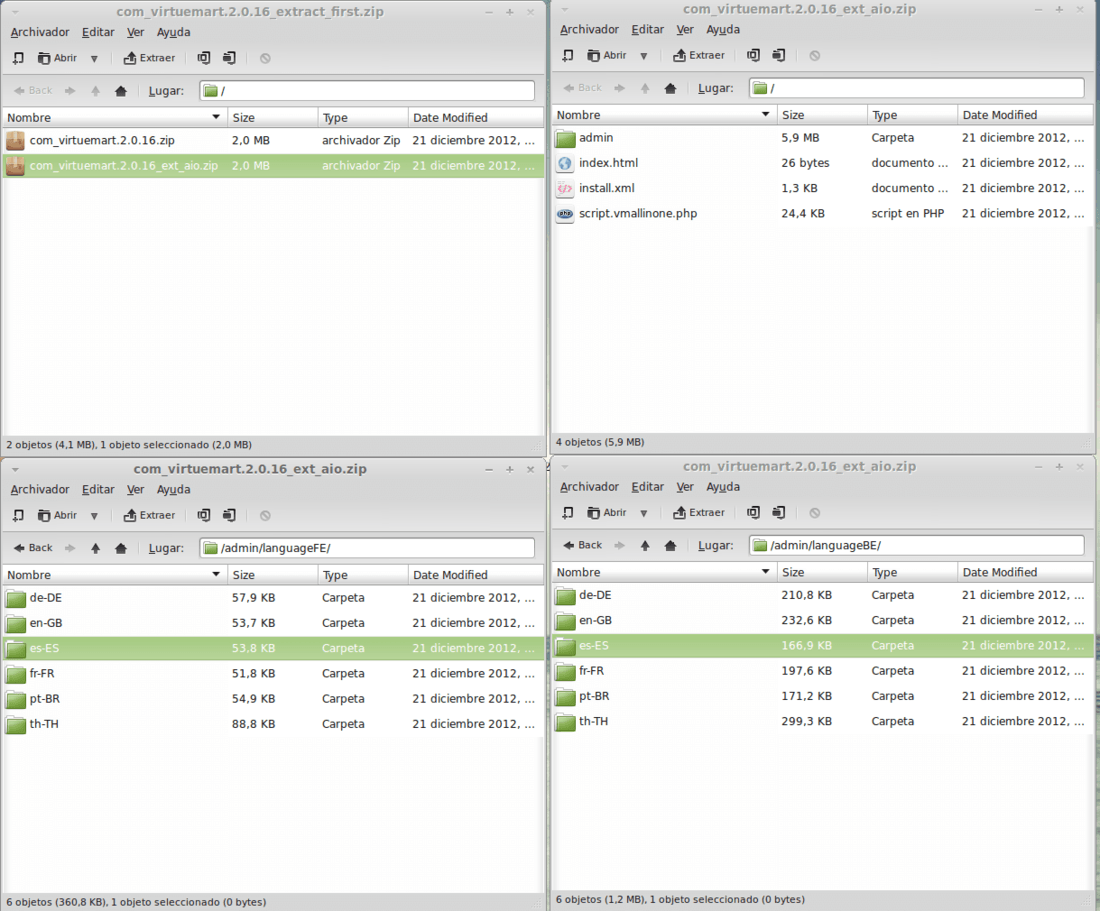Select de-DE folder in languageBE window
The width and height of the screenshot is (1100, 911).
tap(823, 595)
